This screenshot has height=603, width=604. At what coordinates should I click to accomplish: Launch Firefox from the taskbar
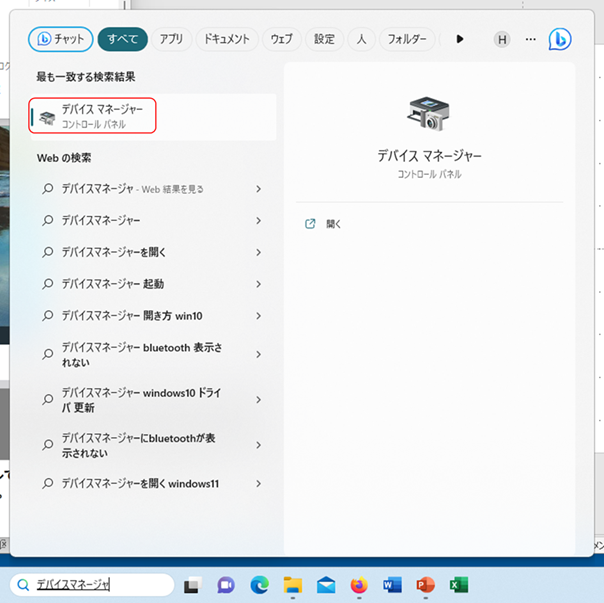358,585
